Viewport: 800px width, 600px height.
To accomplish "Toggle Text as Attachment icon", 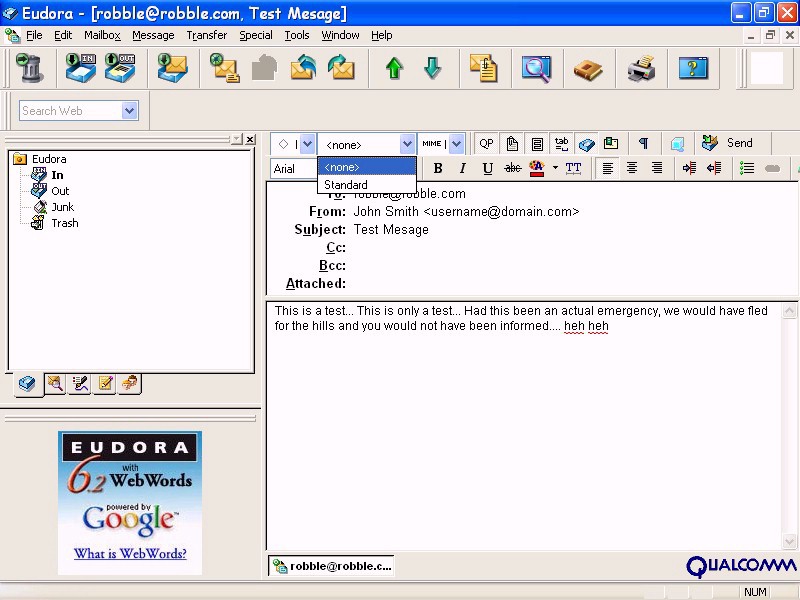I will tap(512, 144).
